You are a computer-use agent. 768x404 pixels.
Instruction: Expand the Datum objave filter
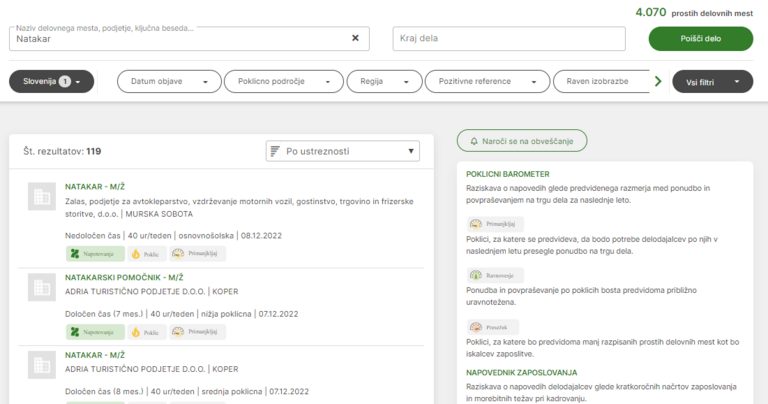[168, 81]
